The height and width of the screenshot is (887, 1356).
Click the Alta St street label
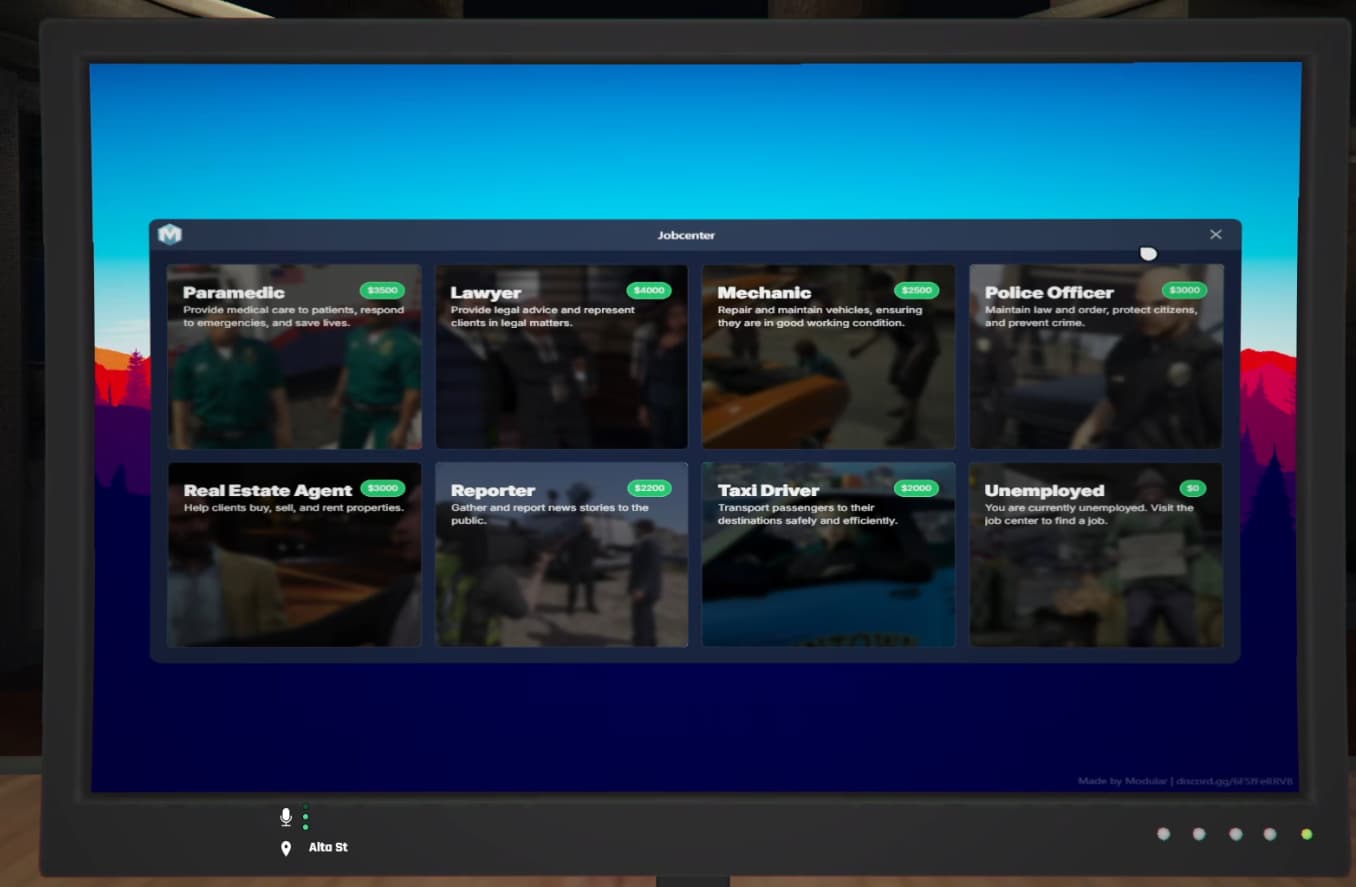[x=329, y=847]
